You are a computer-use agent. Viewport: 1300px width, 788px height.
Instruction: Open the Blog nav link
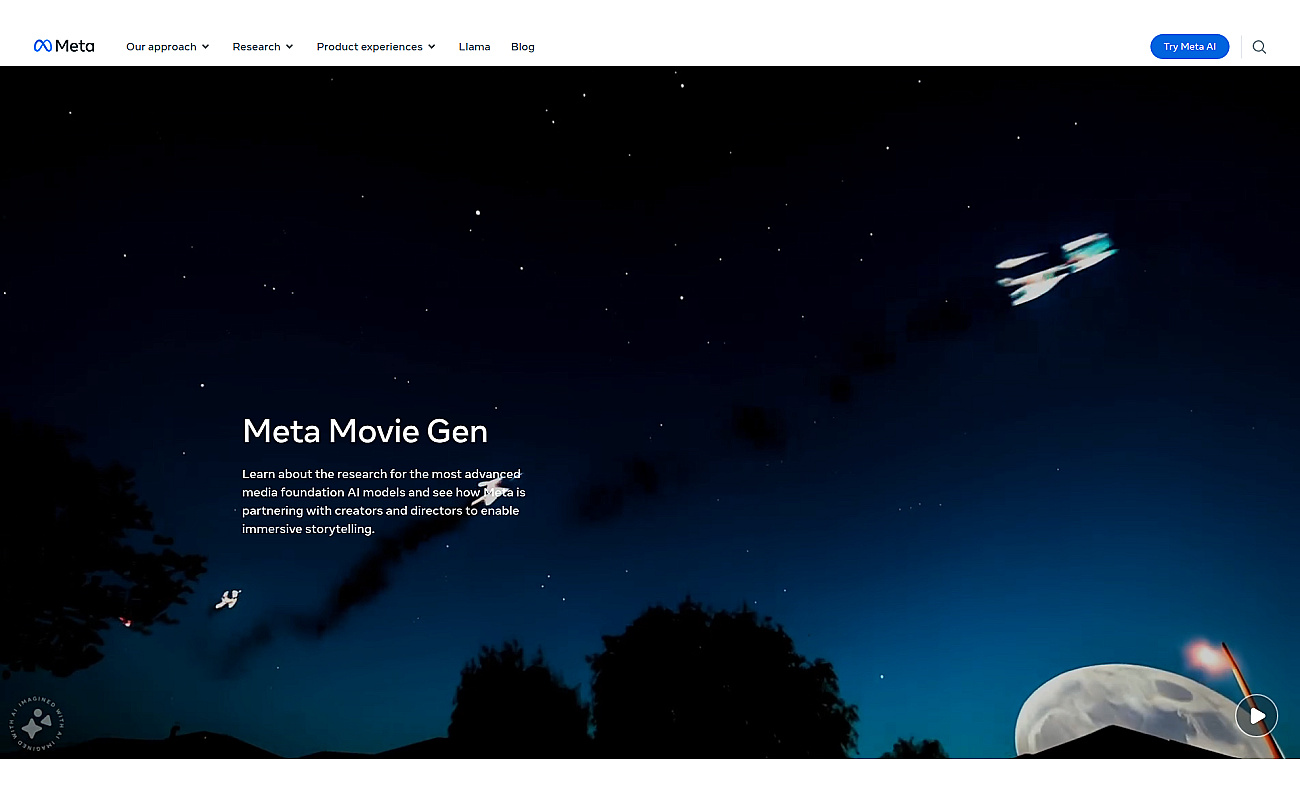(x=522, y=47)
